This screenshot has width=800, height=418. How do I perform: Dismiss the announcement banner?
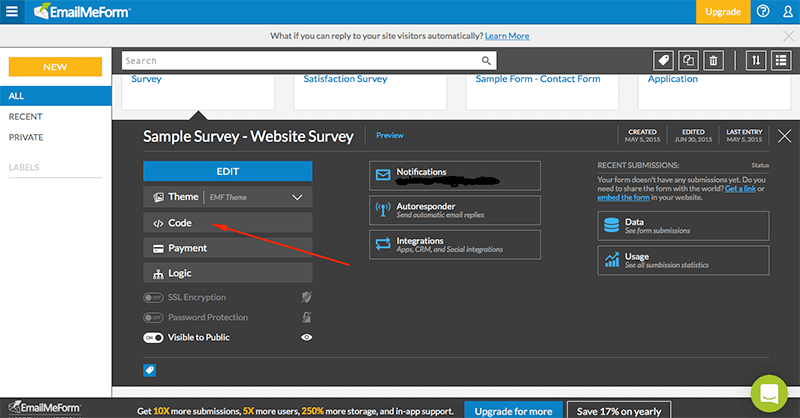click(788, 36)
